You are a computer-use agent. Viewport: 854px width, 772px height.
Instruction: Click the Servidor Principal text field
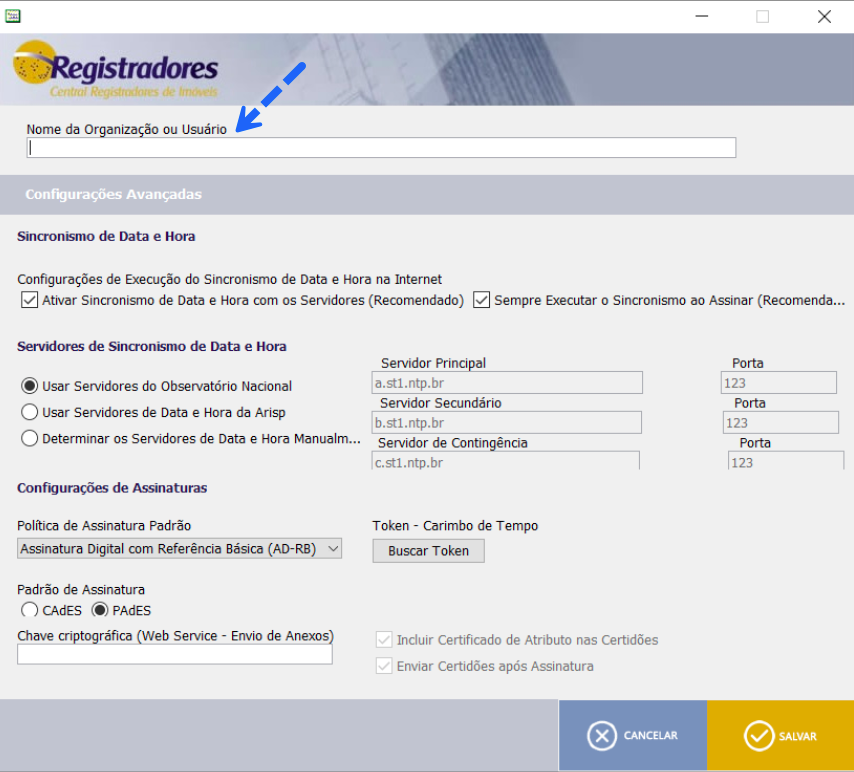click(507, 382)
